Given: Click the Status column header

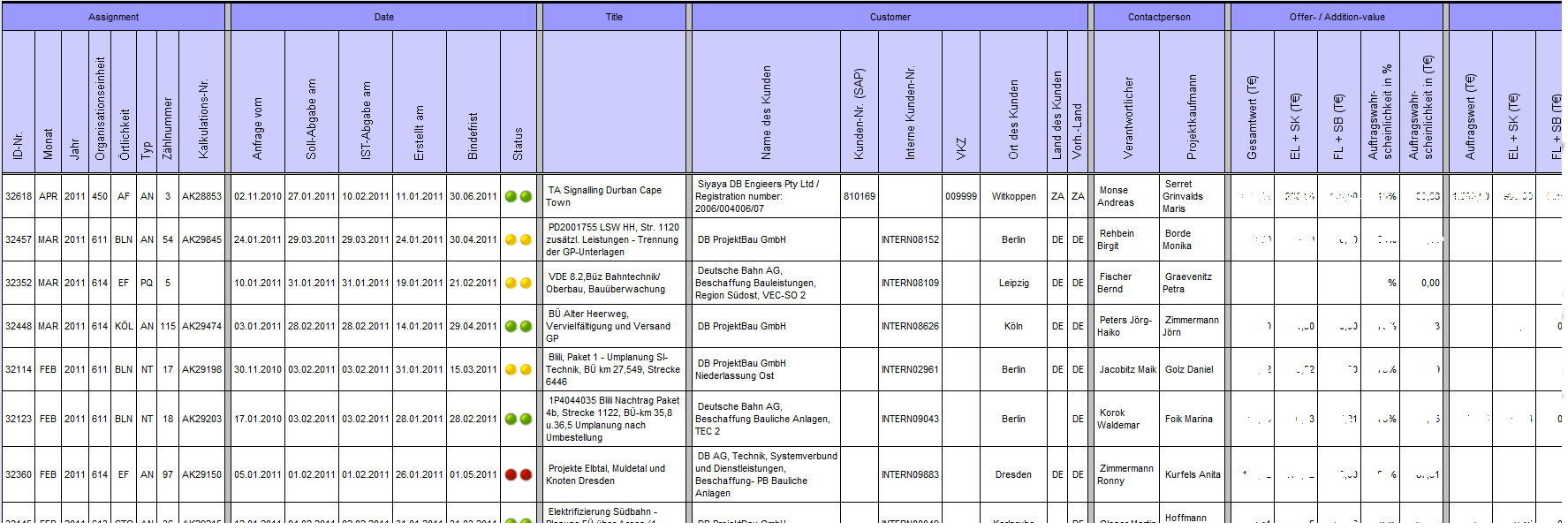Looking at the screenshot, I should coord(519,102).
